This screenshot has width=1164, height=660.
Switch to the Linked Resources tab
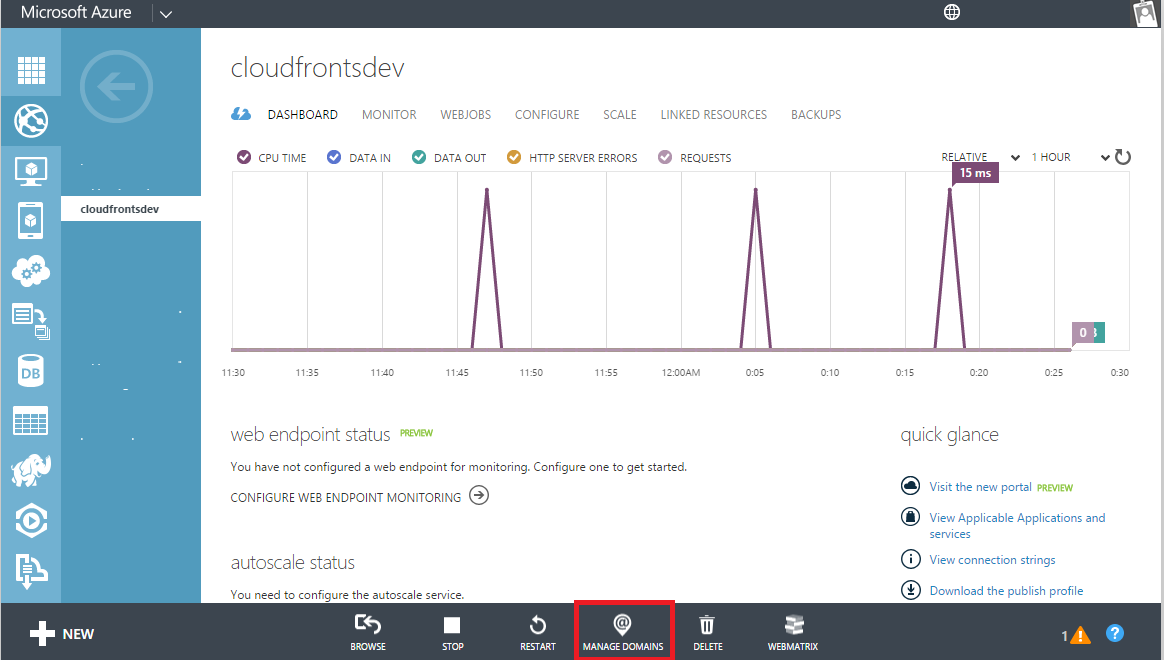713,115
